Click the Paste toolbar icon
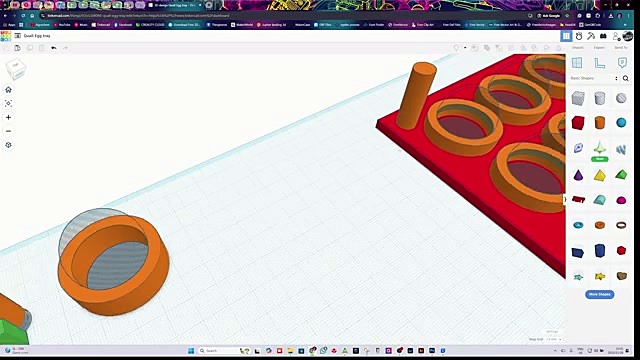This screenshot has width=640, height=360. [x=18, y=48]
